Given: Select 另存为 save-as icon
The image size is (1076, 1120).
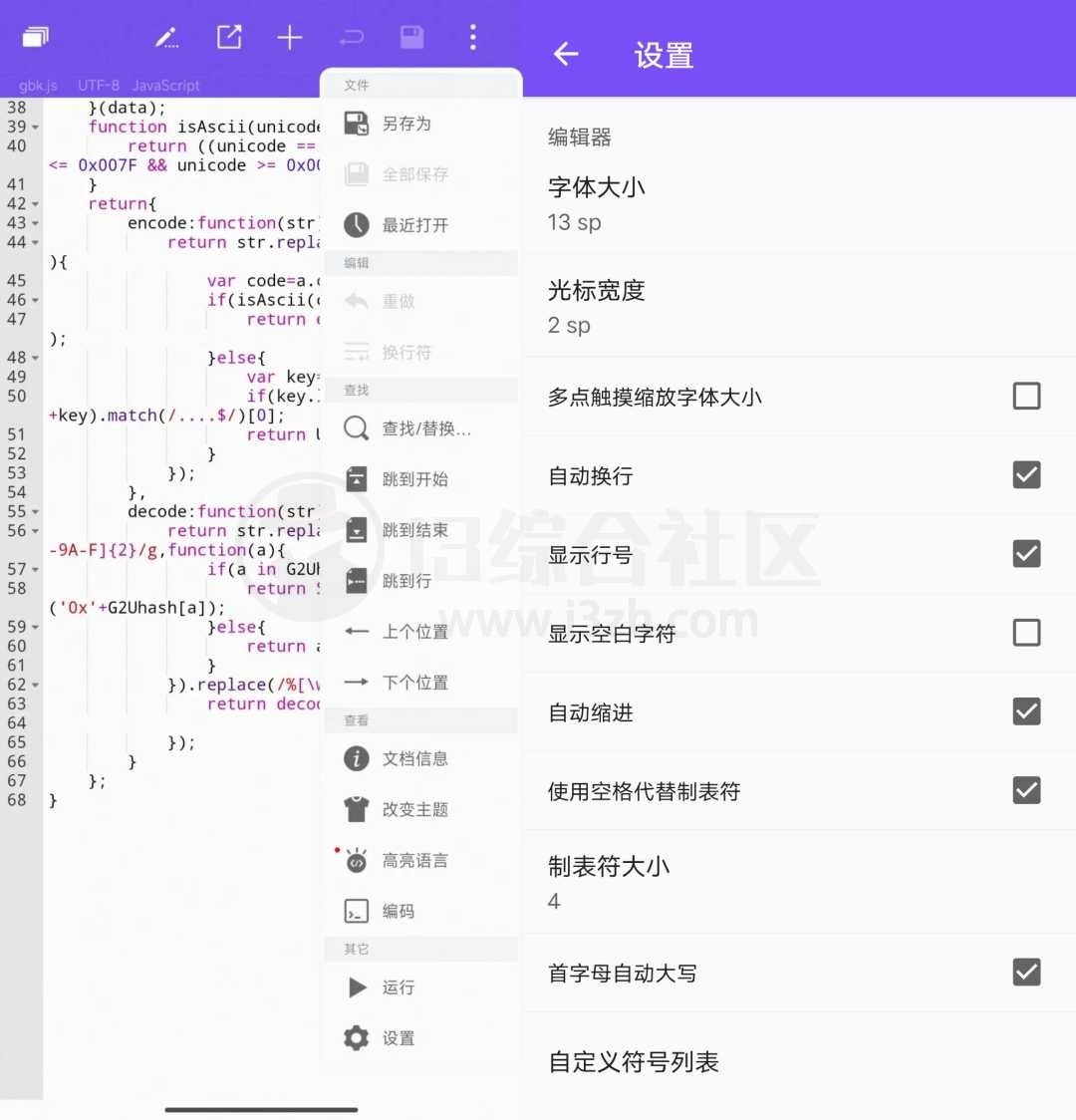Looking at the screenshot, I should 357,124.
